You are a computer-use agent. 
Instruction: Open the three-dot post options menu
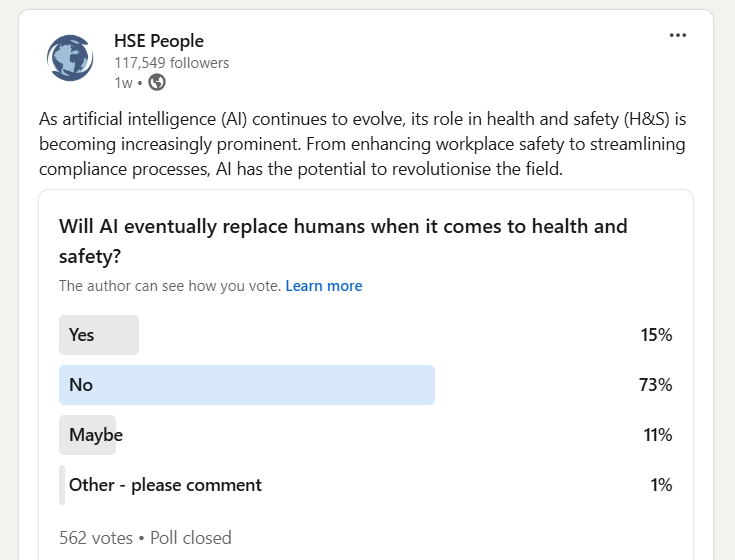coord(678,36)
